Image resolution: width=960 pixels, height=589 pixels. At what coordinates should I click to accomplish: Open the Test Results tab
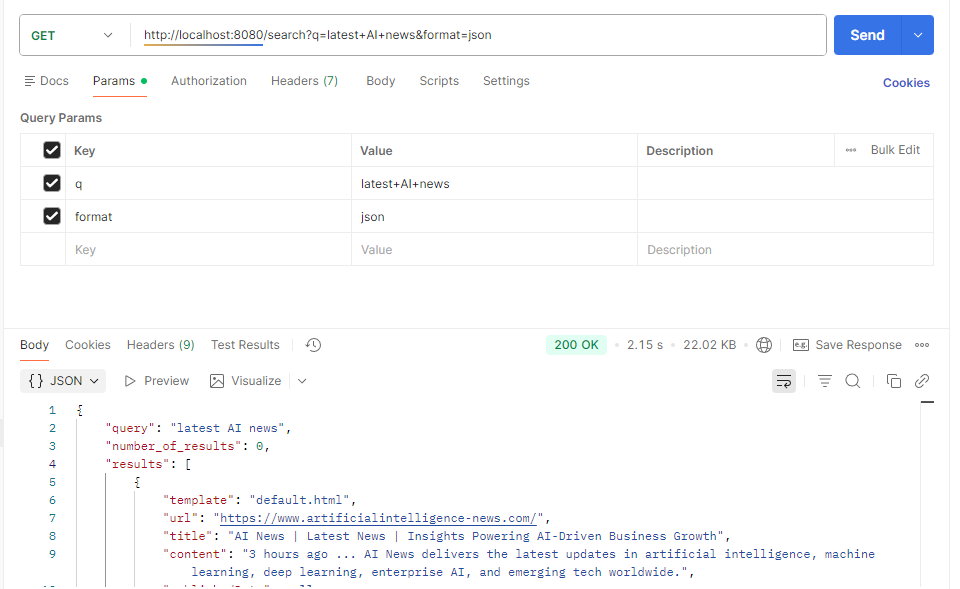[245, 344]
